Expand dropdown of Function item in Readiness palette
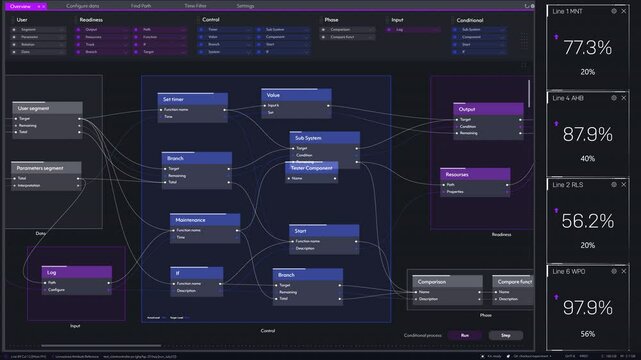 (x=183, y=37)
